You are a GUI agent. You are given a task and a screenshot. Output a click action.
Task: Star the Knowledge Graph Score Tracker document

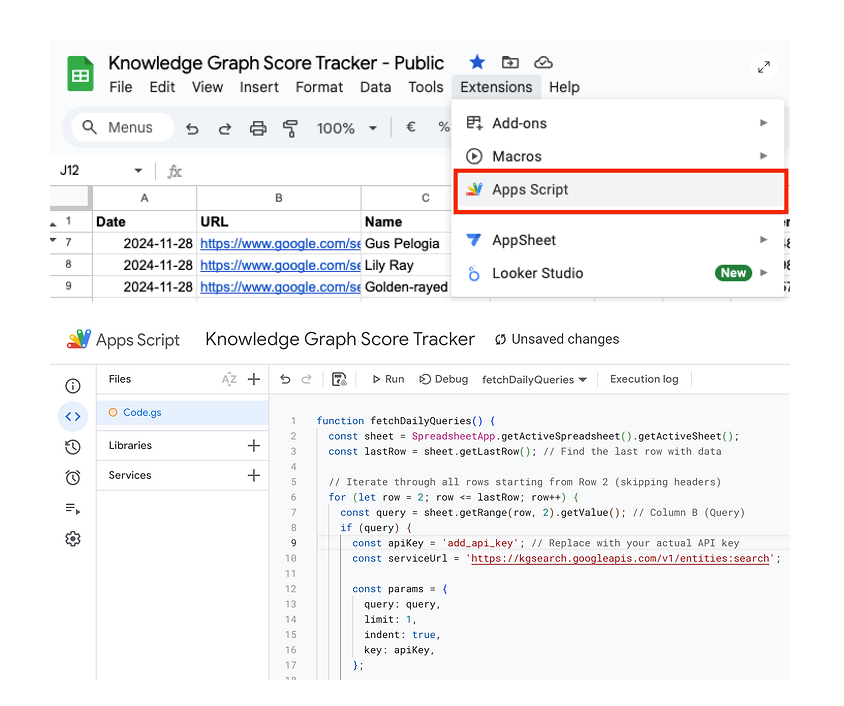(477, 62)
